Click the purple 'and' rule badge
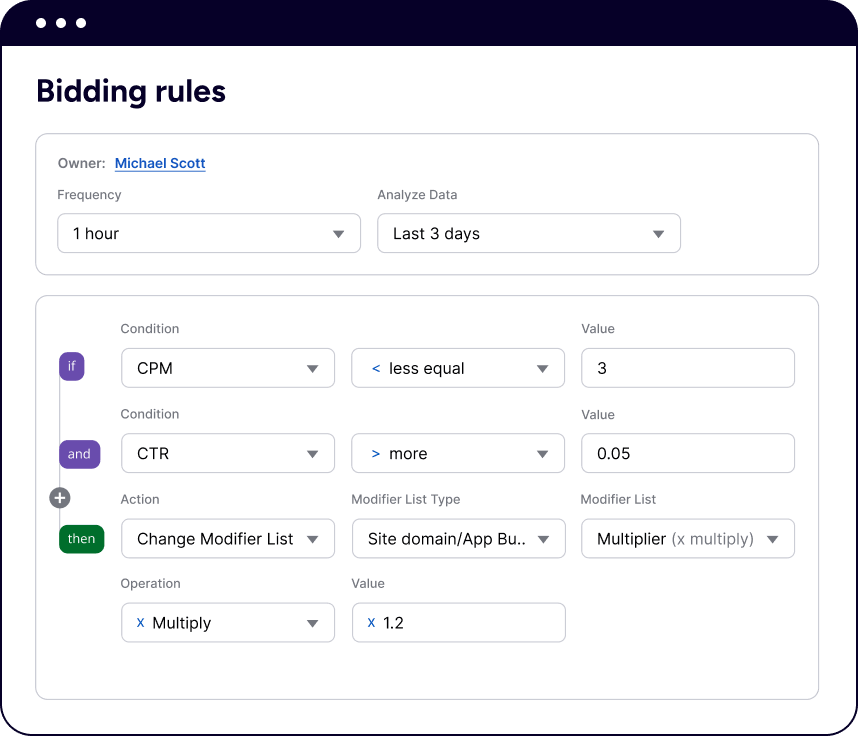Viewport: 858px width, 736px height. click(79, 453)
